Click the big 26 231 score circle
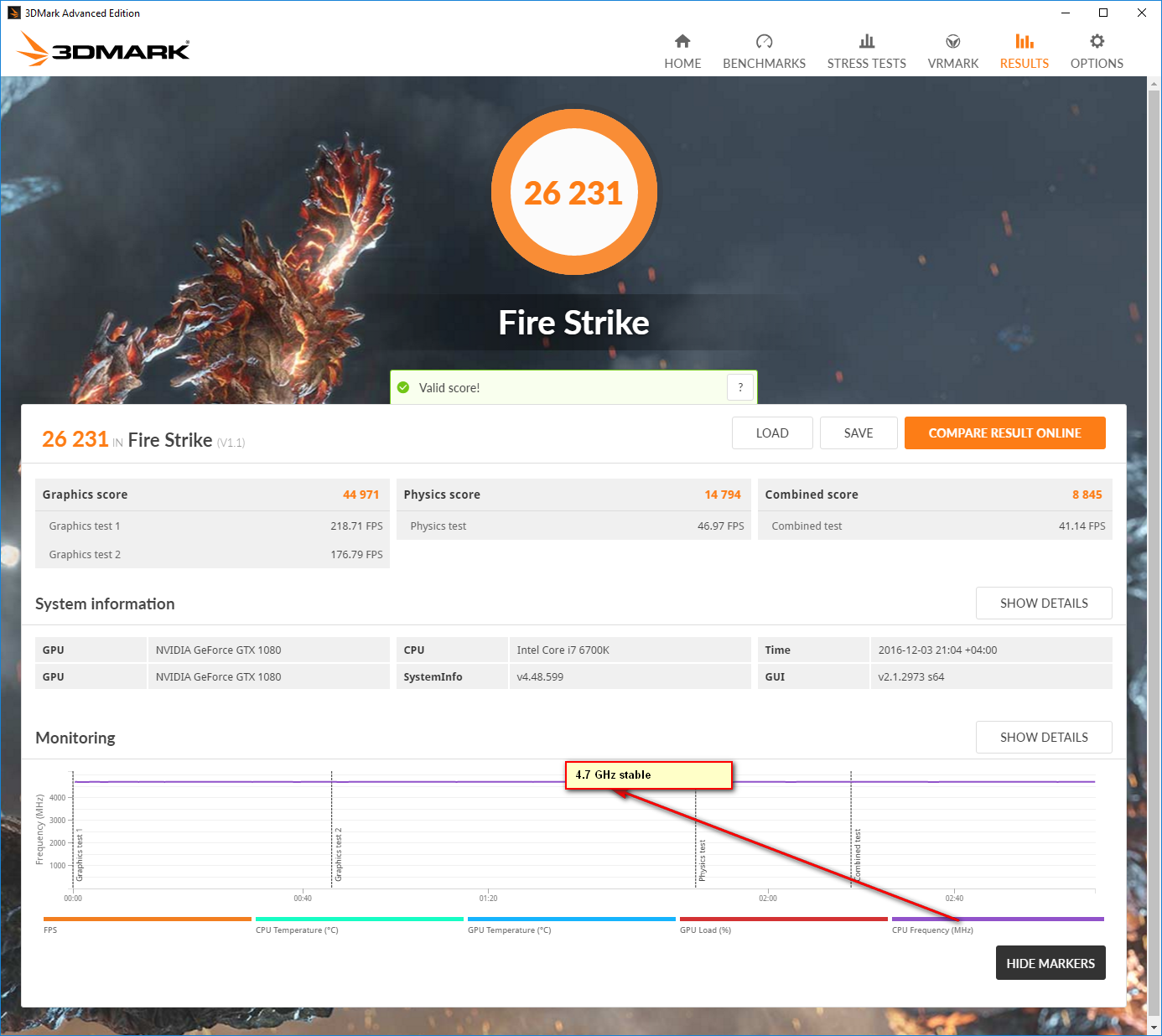Image resolution: width=1162 pixels, height=1036 pixels. point(574,193)
